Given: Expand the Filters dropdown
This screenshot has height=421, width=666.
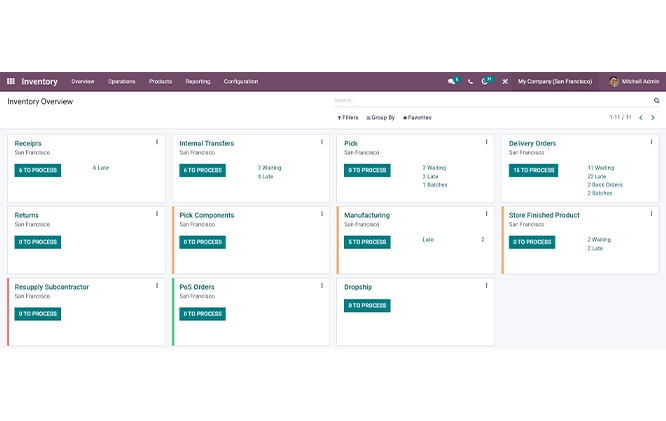Looking at the screenshot, I should click(x=348, y=118).
